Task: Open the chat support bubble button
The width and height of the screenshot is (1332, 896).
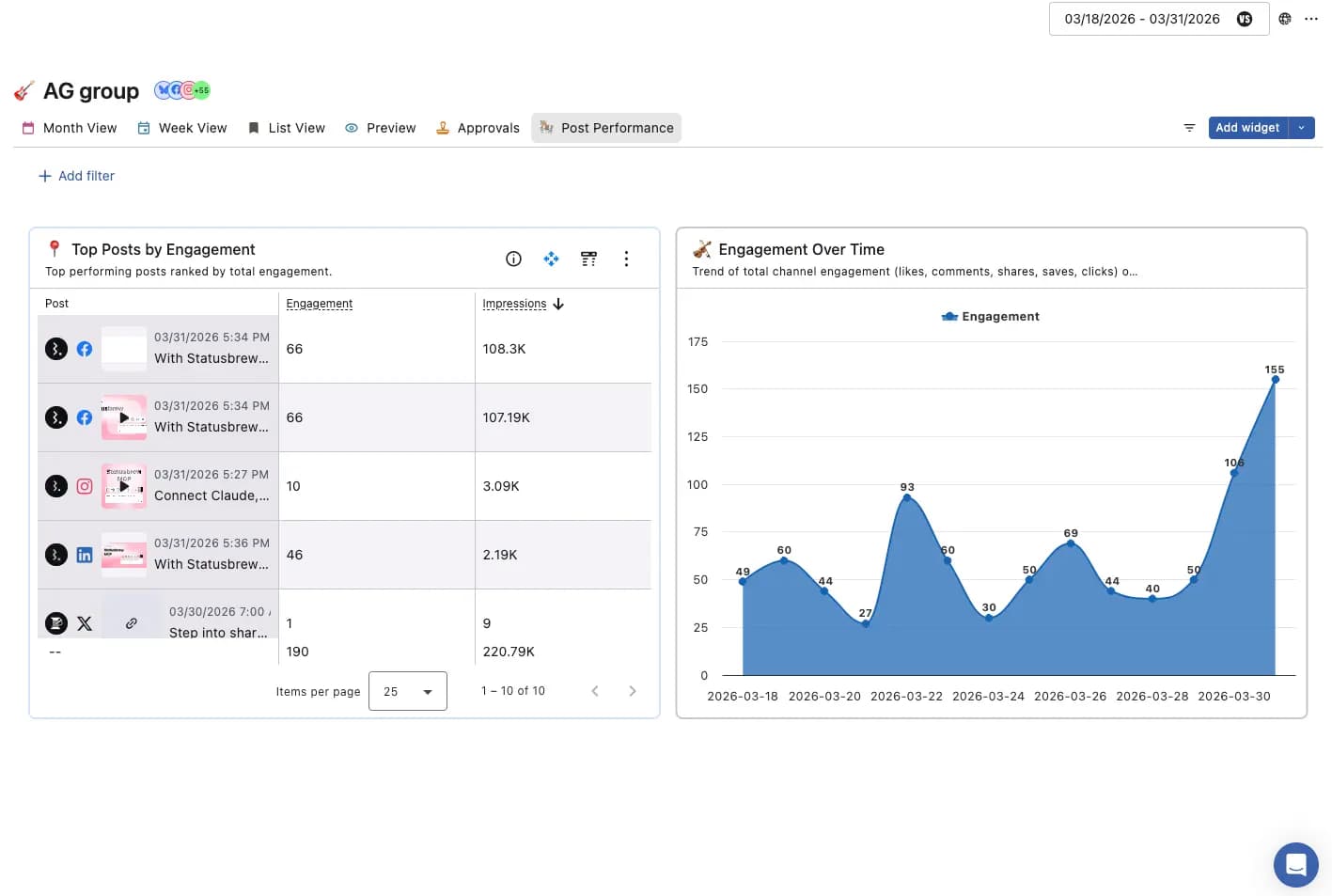Action: click(1296, 865)
